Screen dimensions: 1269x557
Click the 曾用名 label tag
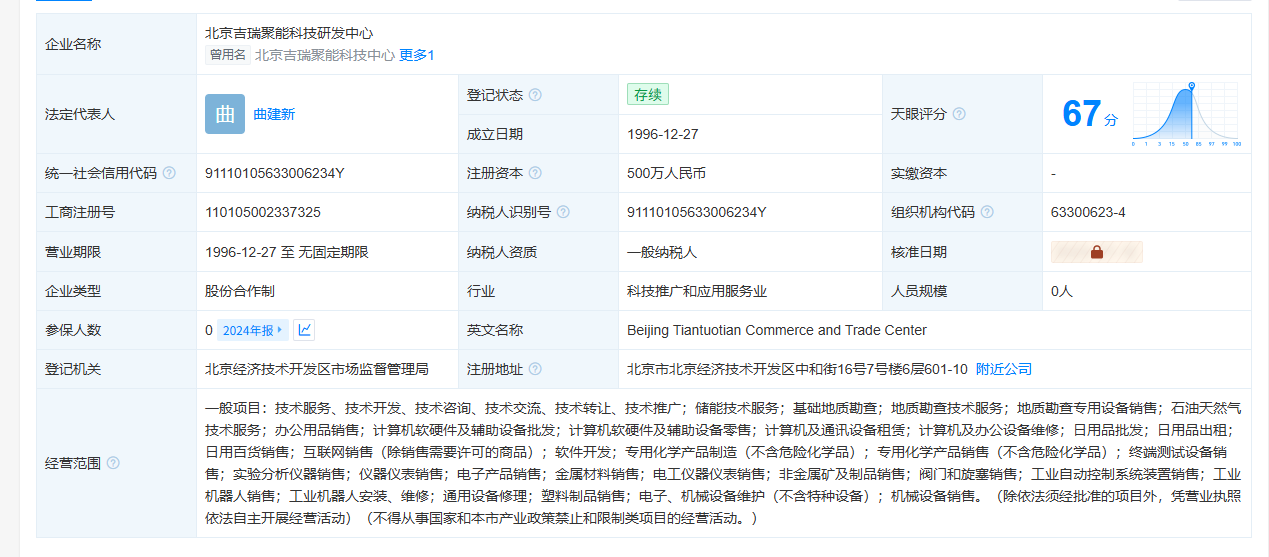[227, 55]
